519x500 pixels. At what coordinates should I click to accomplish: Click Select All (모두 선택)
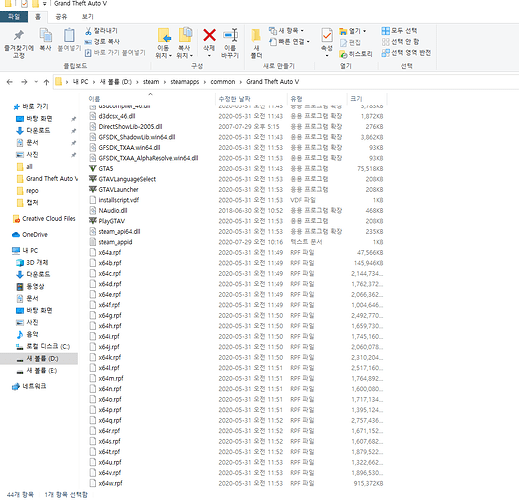[399, 31]
